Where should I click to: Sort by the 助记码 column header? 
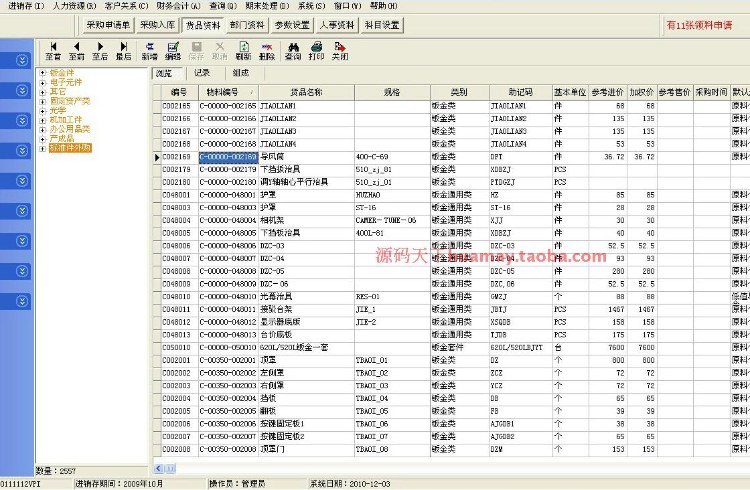coord(520,92)
